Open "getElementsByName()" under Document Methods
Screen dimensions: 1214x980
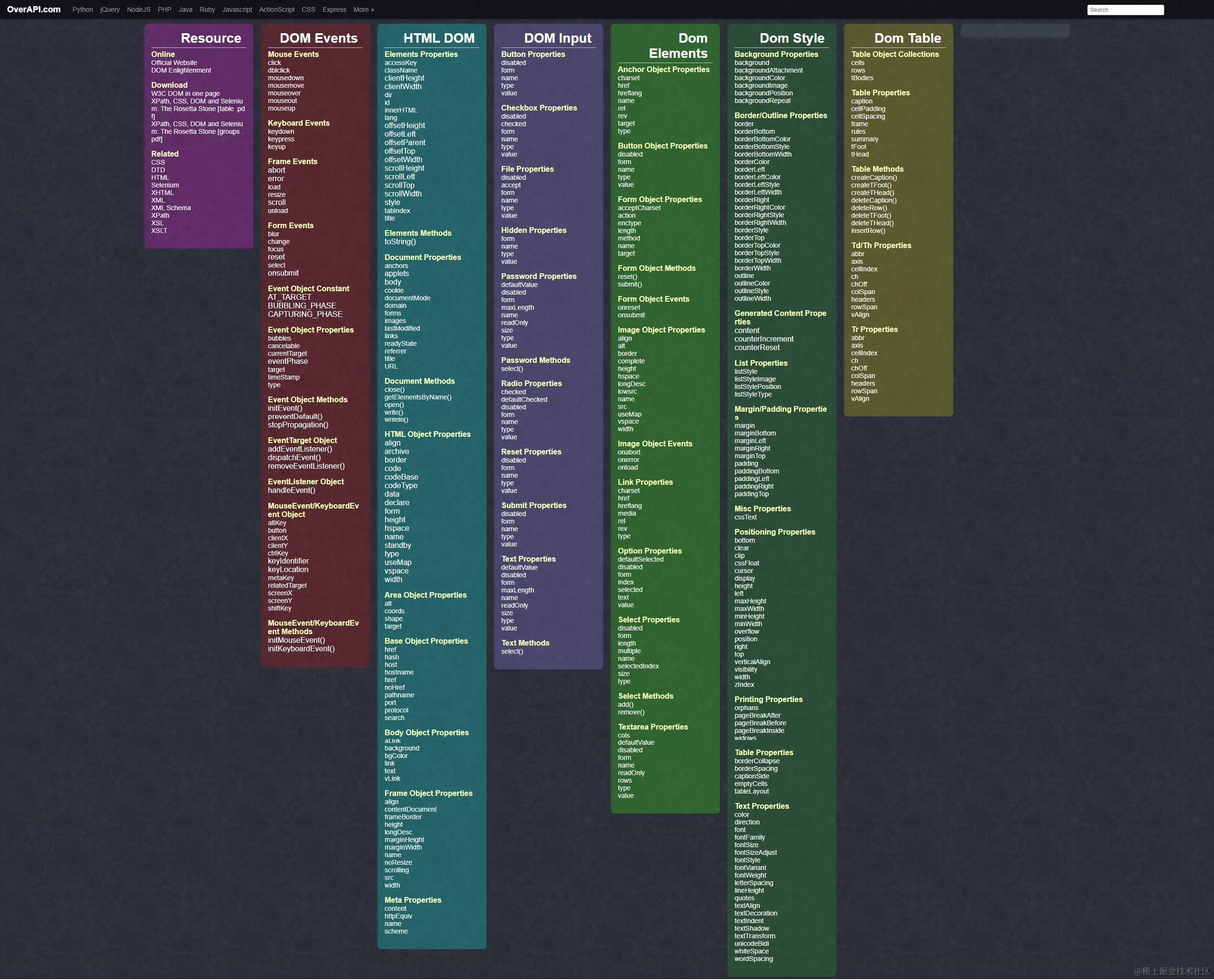click(418, 397)
